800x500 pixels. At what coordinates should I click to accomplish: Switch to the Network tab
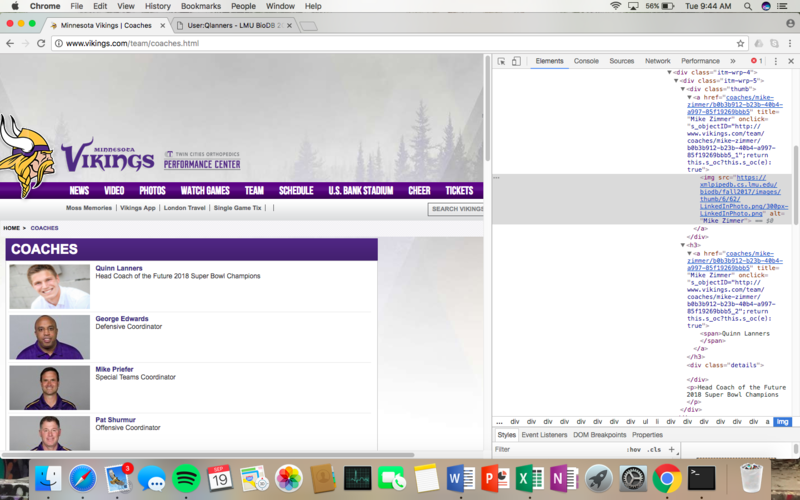pos(657,61)
